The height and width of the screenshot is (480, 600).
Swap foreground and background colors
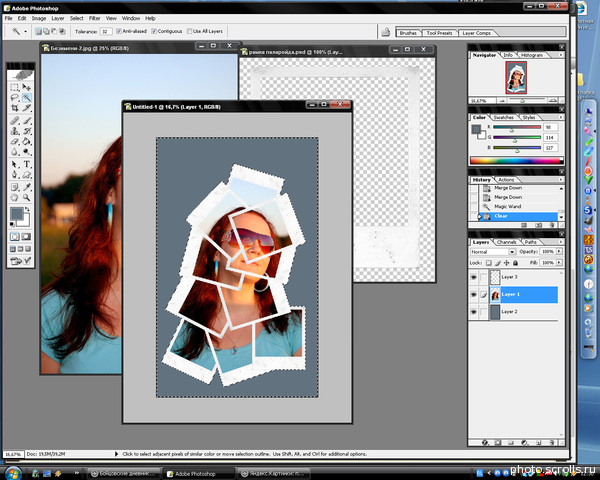tap(27, 209)
